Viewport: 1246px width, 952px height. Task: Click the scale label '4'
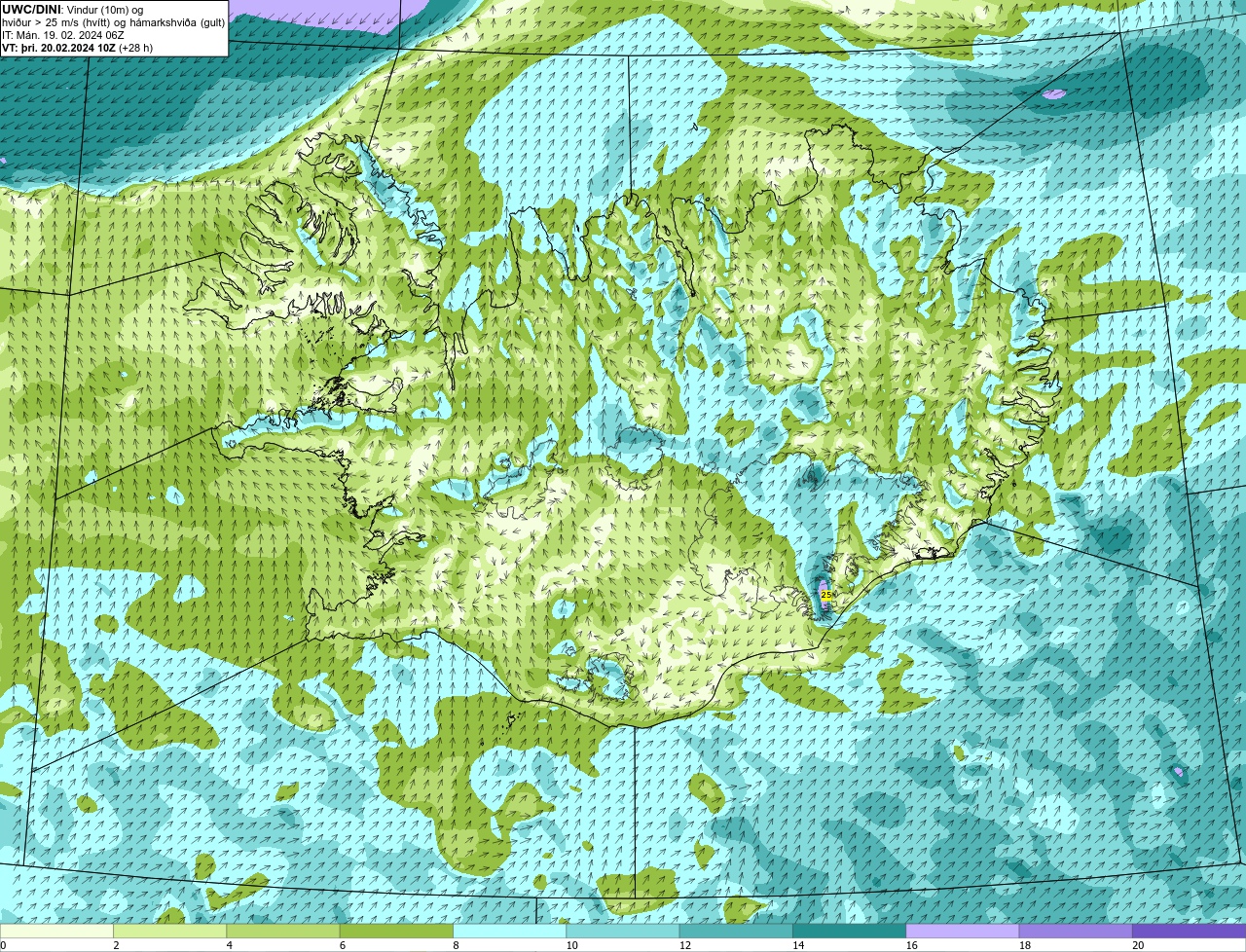click(229, 945)
